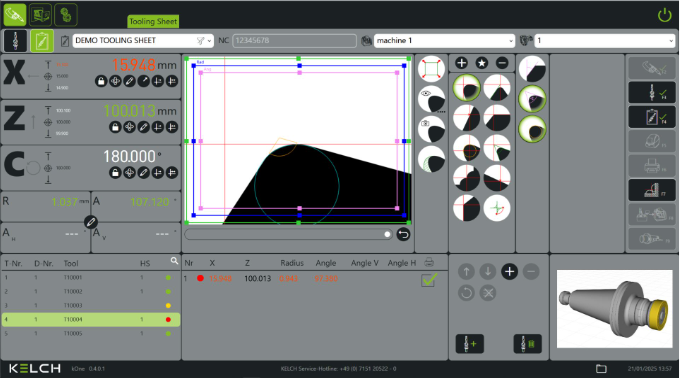Toggle the eye view contour icon

(x=432, y=99)
